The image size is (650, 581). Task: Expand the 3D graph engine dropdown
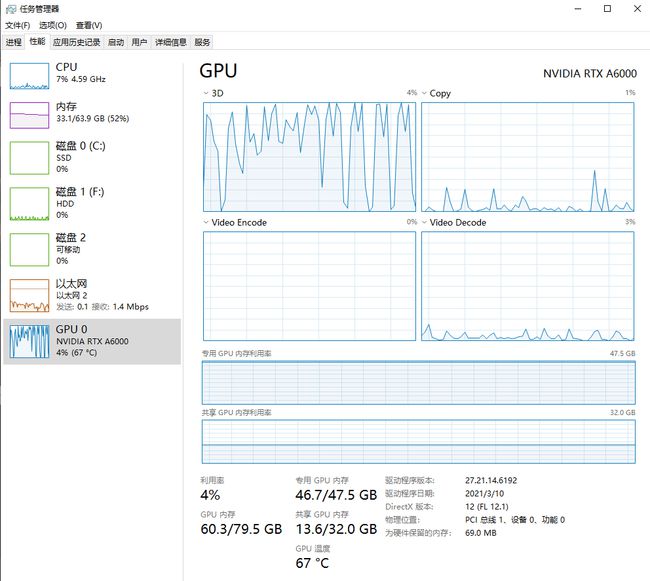207,93
